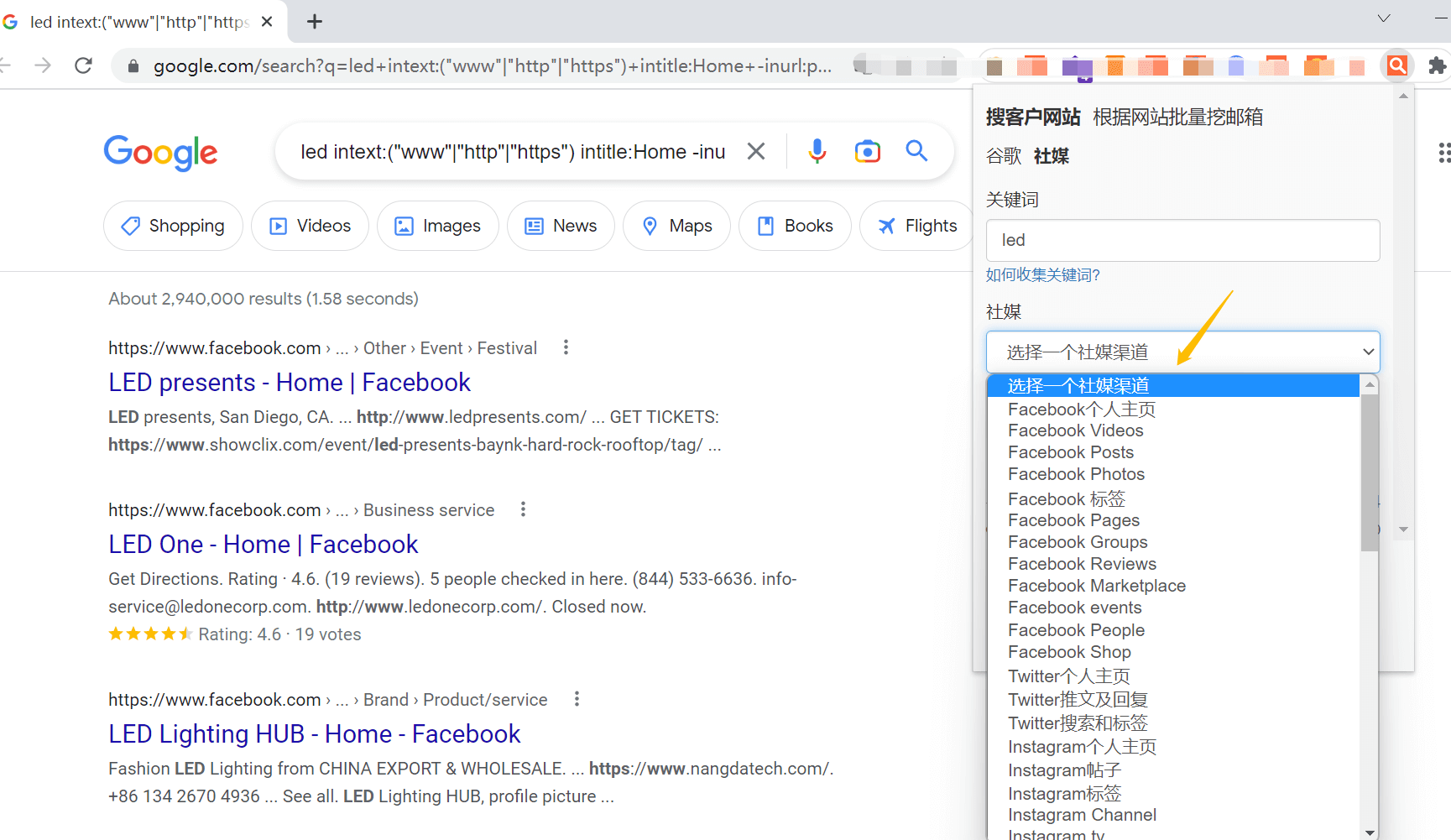The height and width of the screenshot is (840, 1451).
Task: Click the dropdown list scrollbar thumb
Action: (1370, 472)
